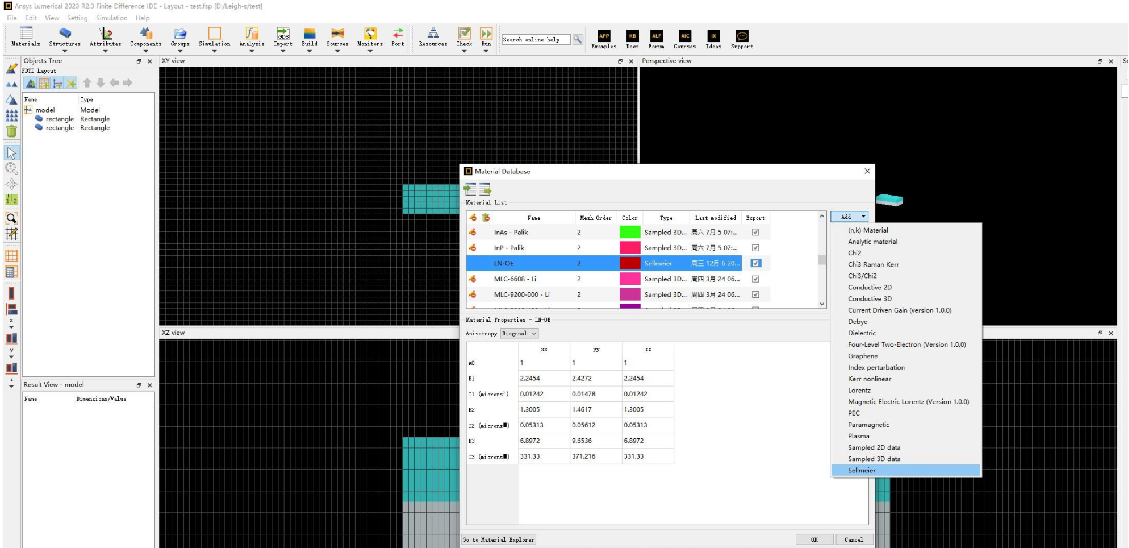Click the color swatch for InP - Palik

click(630, 248)
